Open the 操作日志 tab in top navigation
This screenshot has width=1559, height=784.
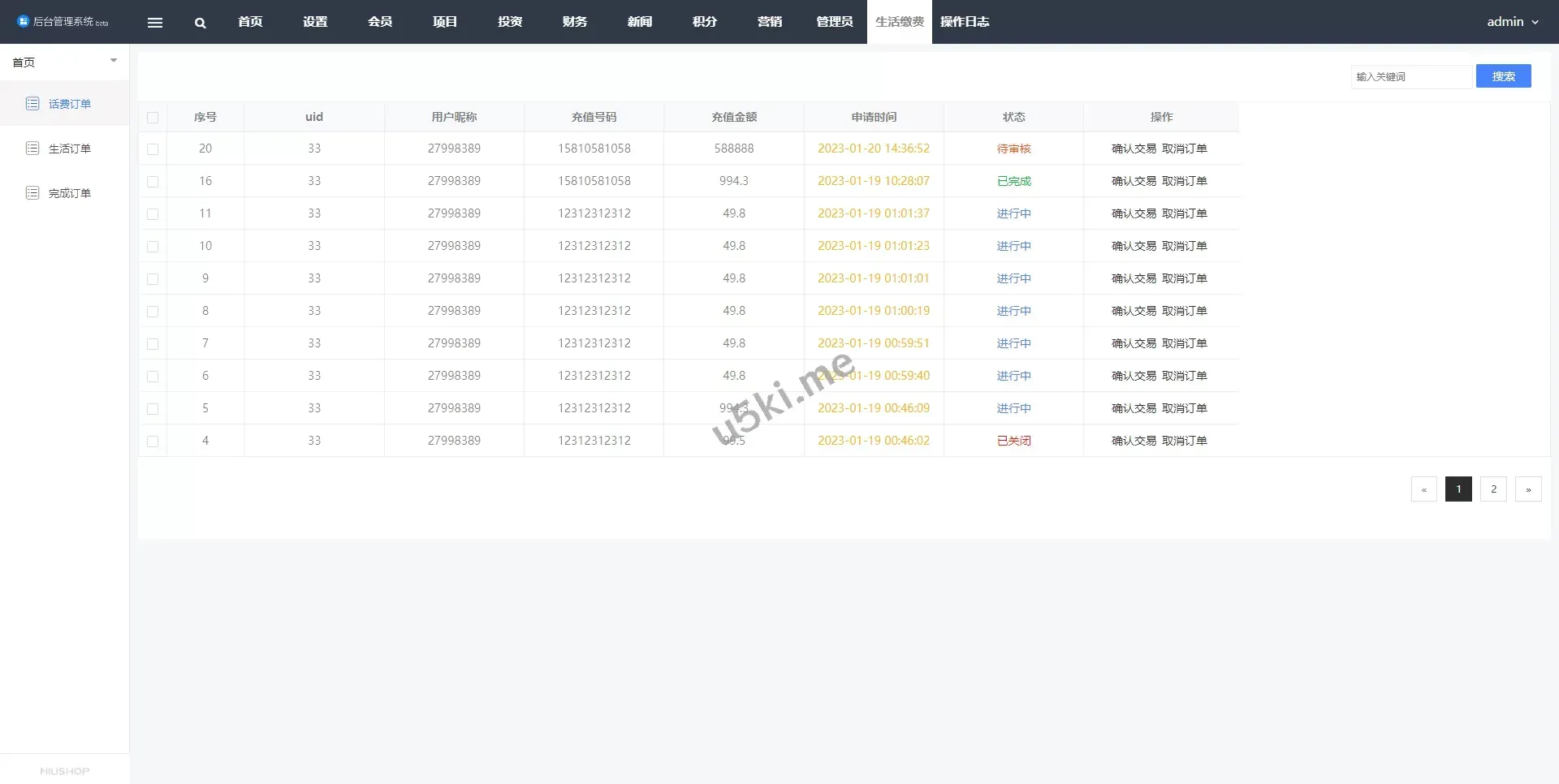click(x=965, y=22)
